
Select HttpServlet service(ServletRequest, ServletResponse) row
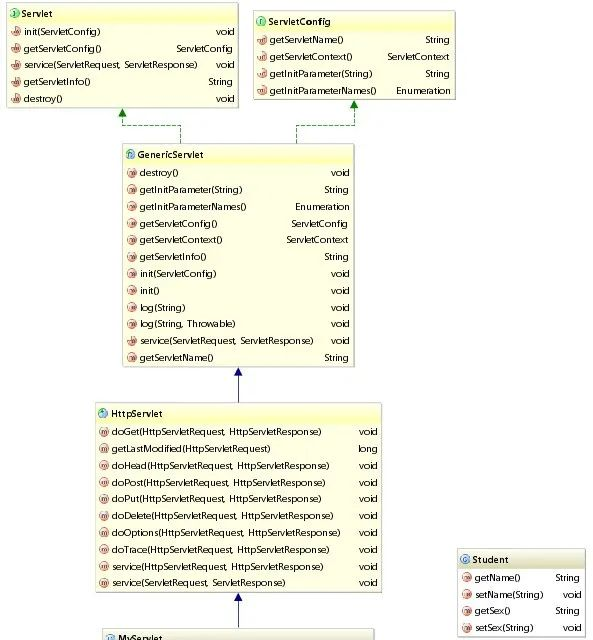click(238, 583)
